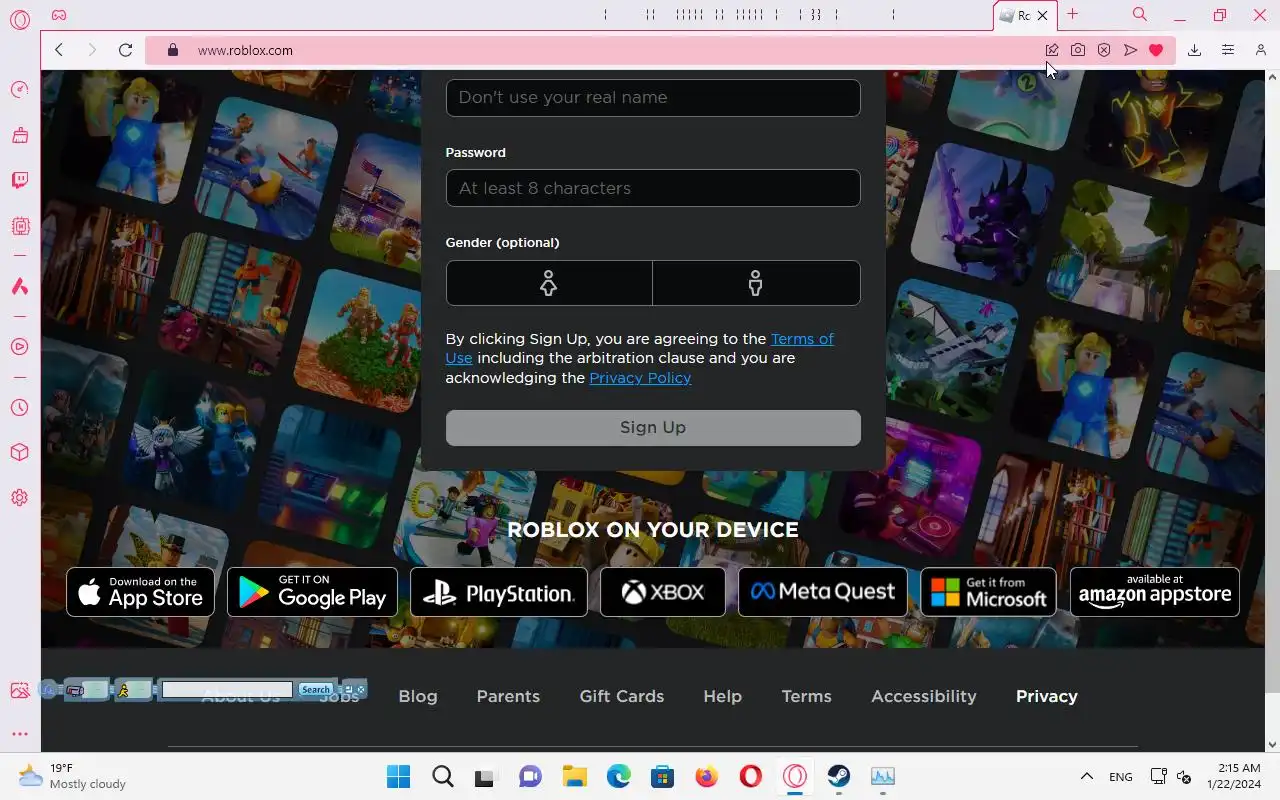Open the Player icon in sidebar
The height and width of the screenshot is (800, 1280).
[x=19, y=347]
